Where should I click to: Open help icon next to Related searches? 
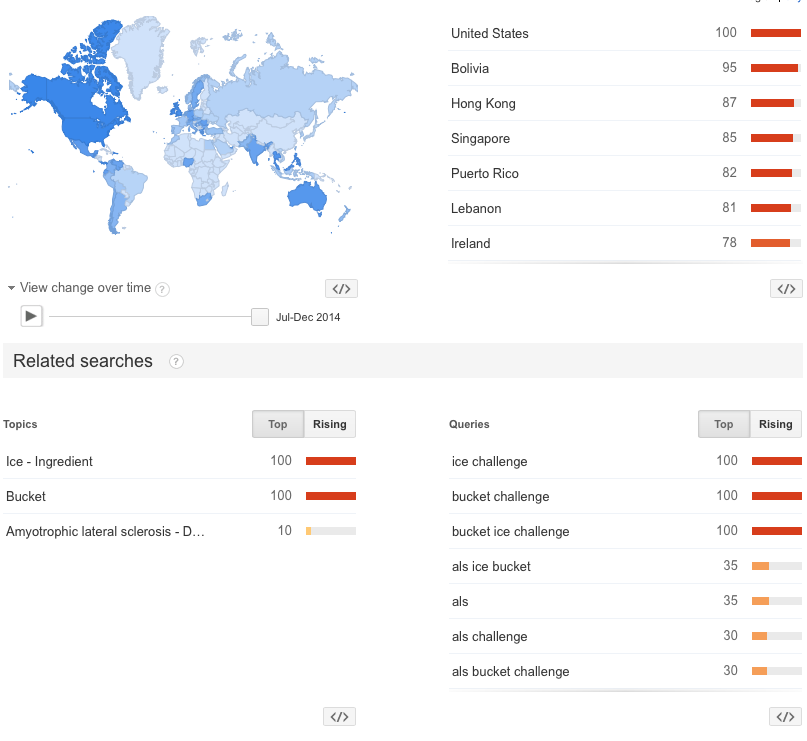176,362
